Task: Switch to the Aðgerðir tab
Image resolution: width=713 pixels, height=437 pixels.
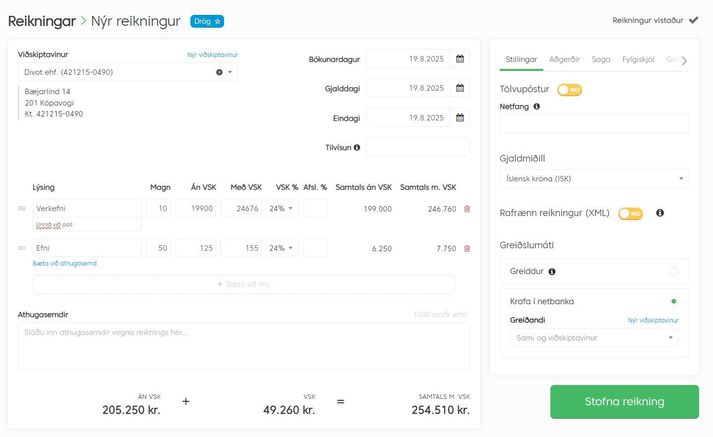Action: click(x=566, y=60)
